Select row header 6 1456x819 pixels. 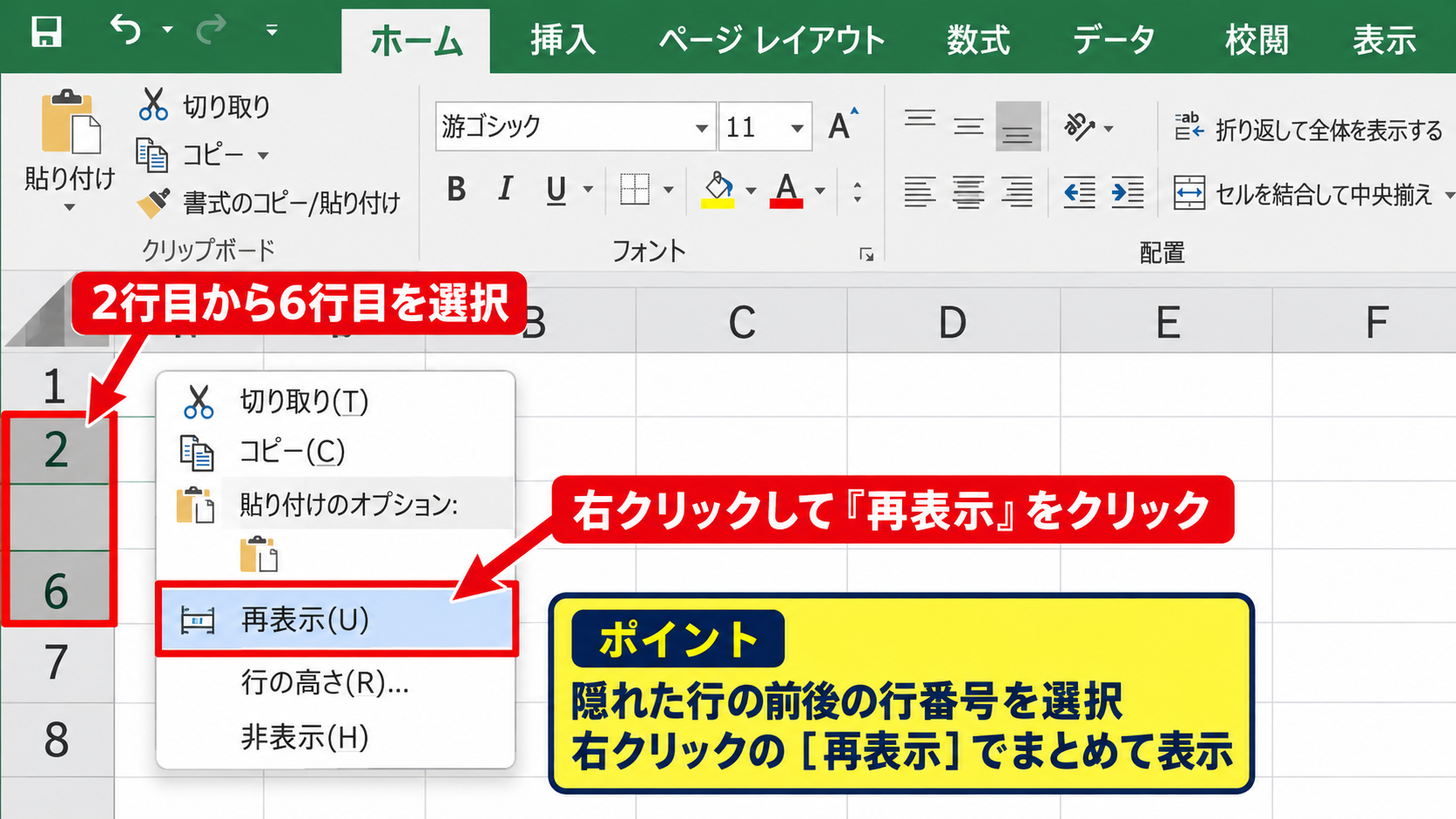tap(57, 590)
